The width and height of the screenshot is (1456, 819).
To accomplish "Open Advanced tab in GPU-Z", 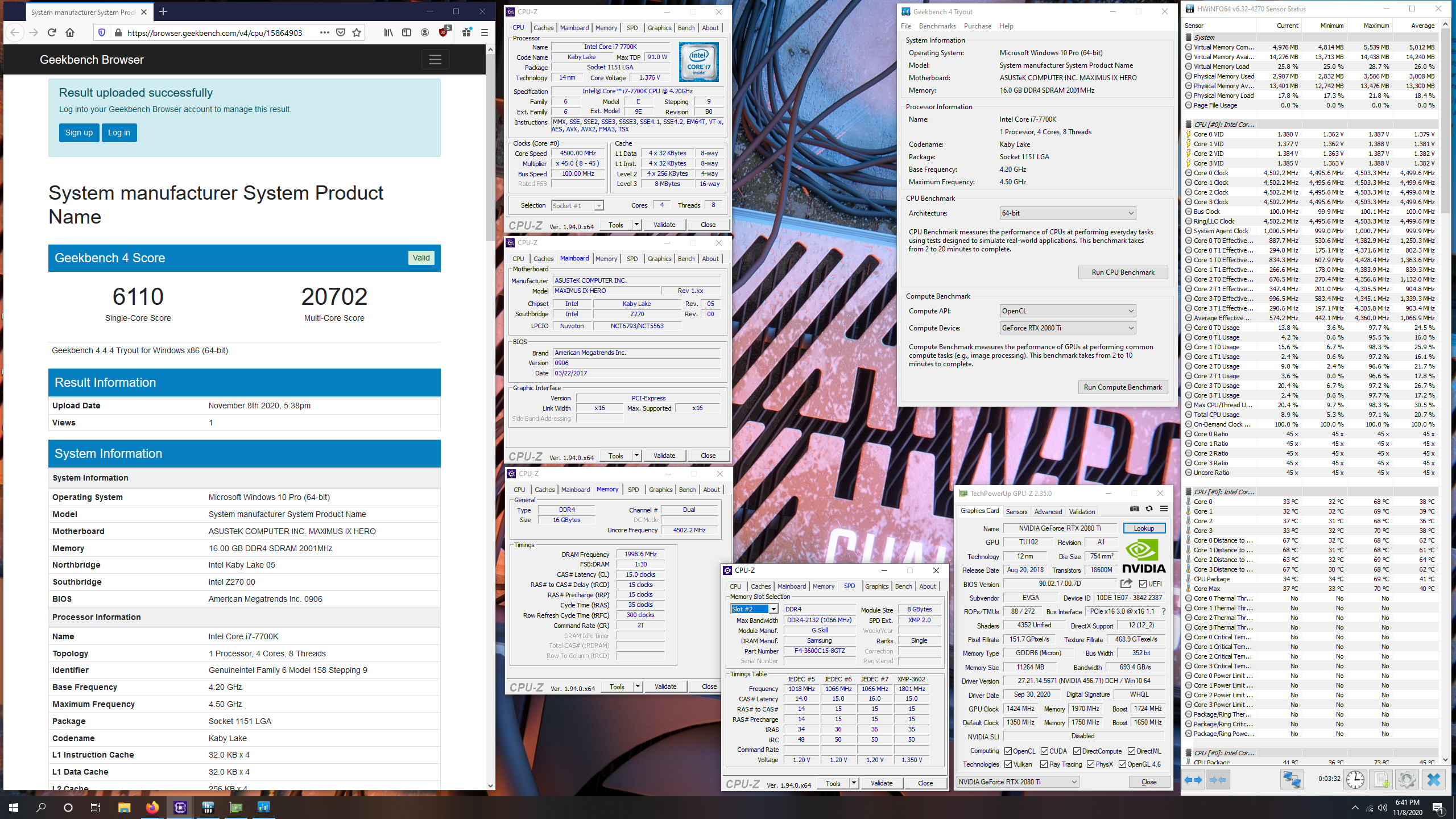I will (1048, 511).
